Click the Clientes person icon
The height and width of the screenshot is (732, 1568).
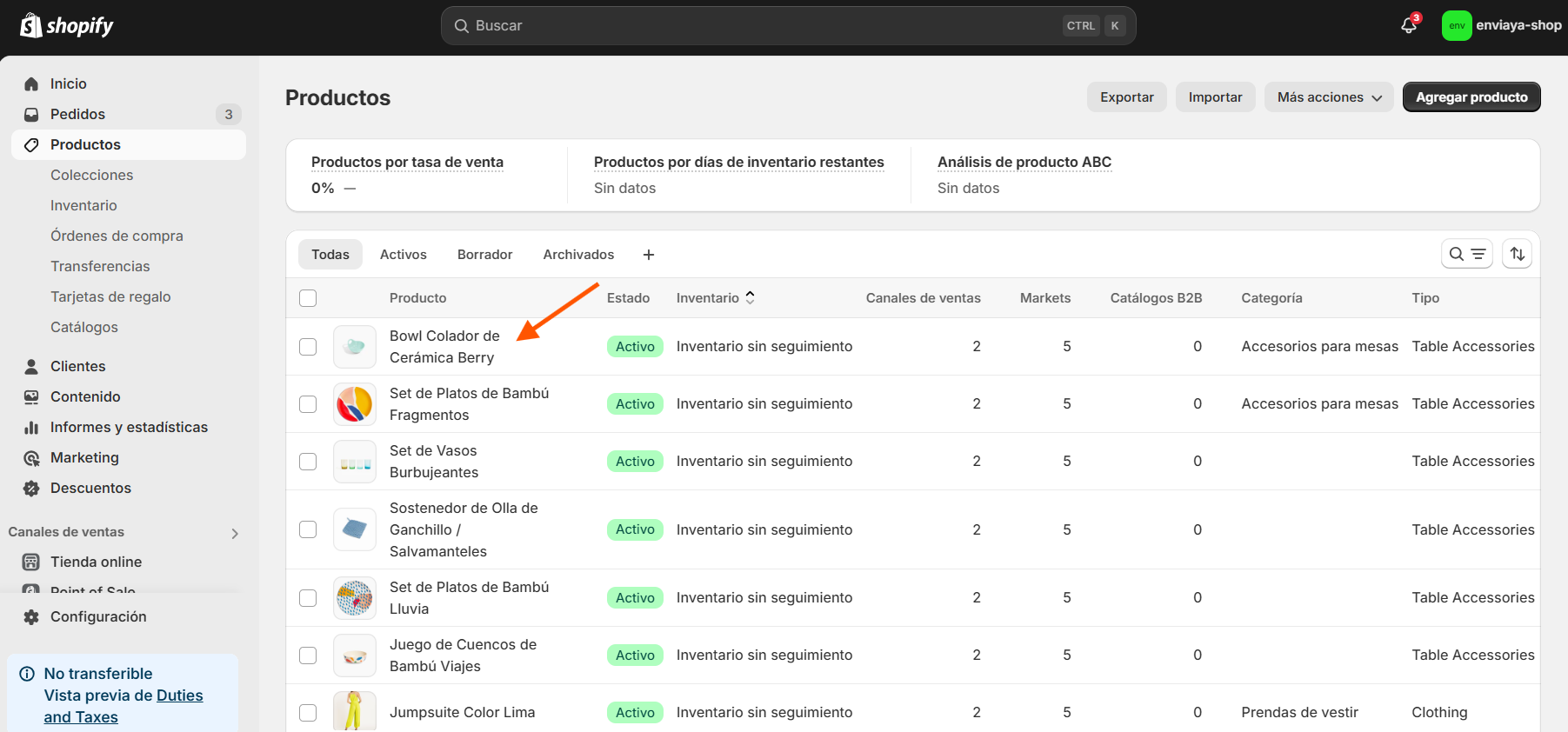[x=31, y=366]
